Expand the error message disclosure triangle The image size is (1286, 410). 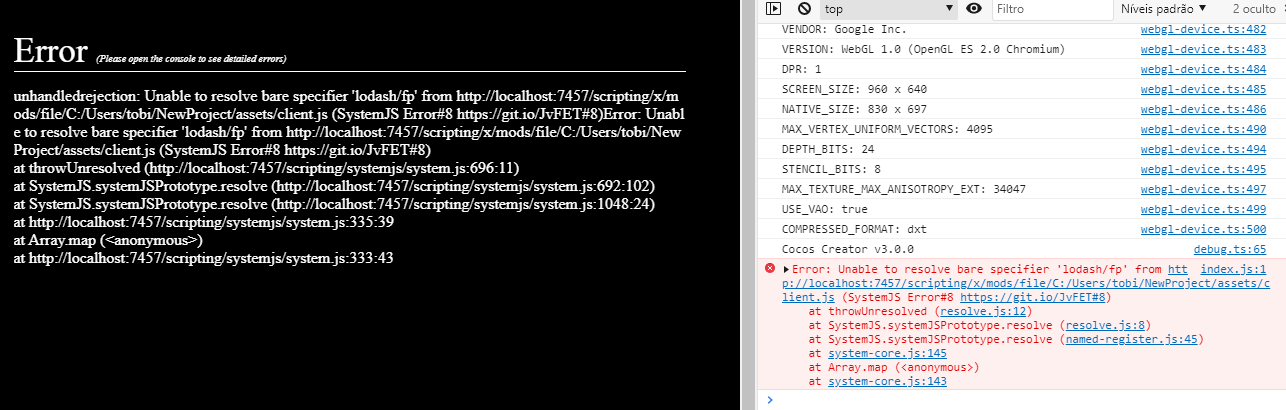click(787, 270)
